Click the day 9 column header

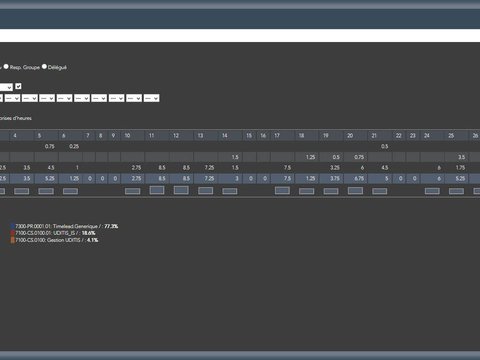[x=115, y=135]
